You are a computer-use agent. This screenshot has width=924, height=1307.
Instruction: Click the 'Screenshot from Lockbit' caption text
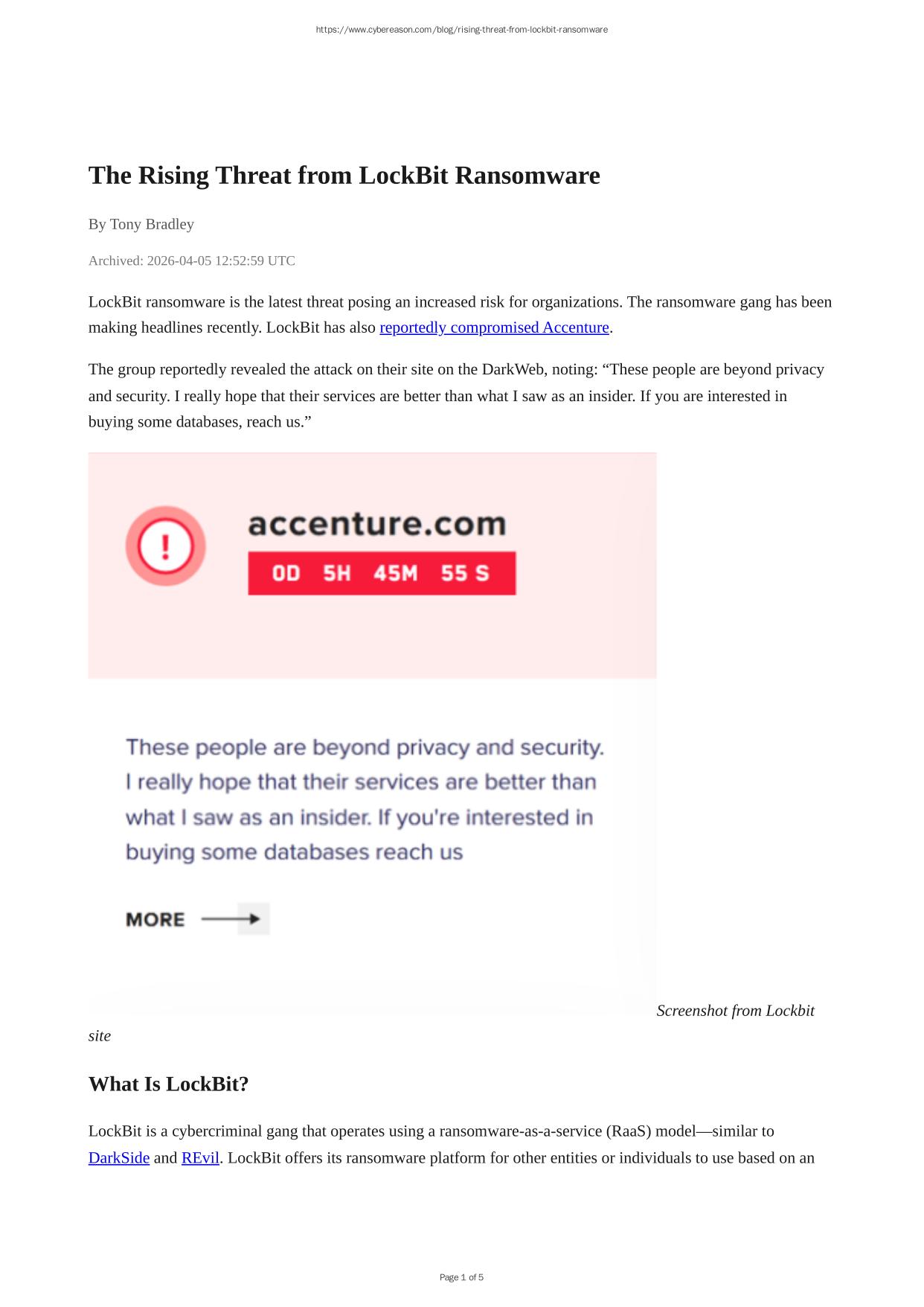(x=735, y=1011)
